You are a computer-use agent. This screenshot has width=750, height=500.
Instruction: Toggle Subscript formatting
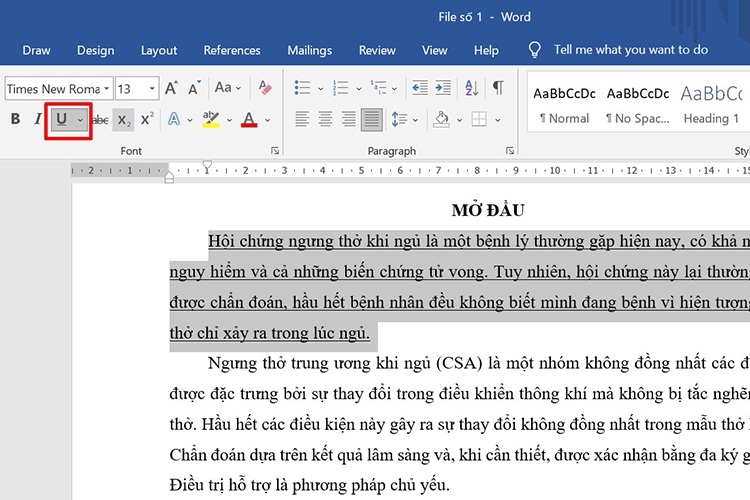[123, 120]
